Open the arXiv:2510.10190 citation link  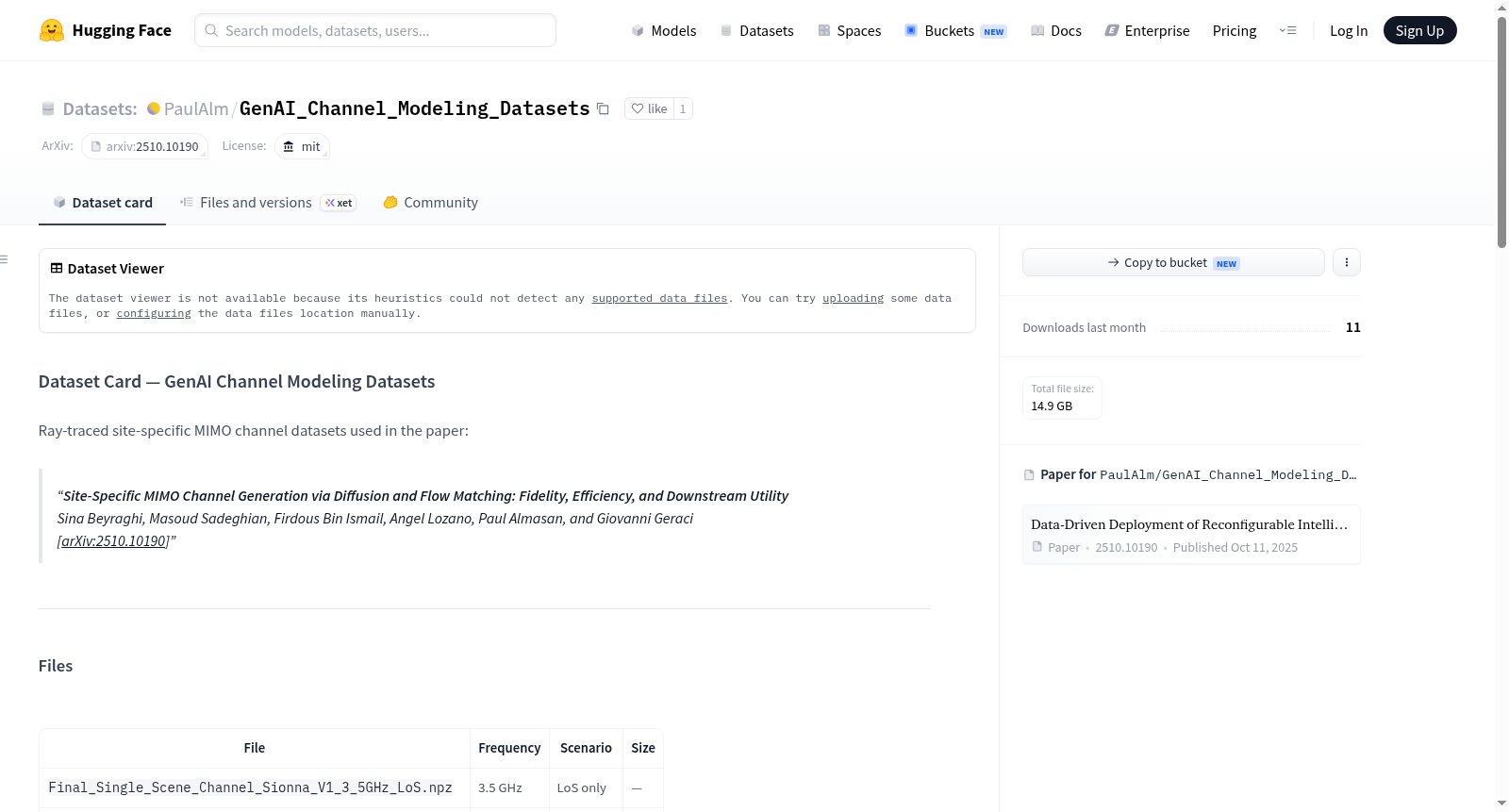(113, 541)
